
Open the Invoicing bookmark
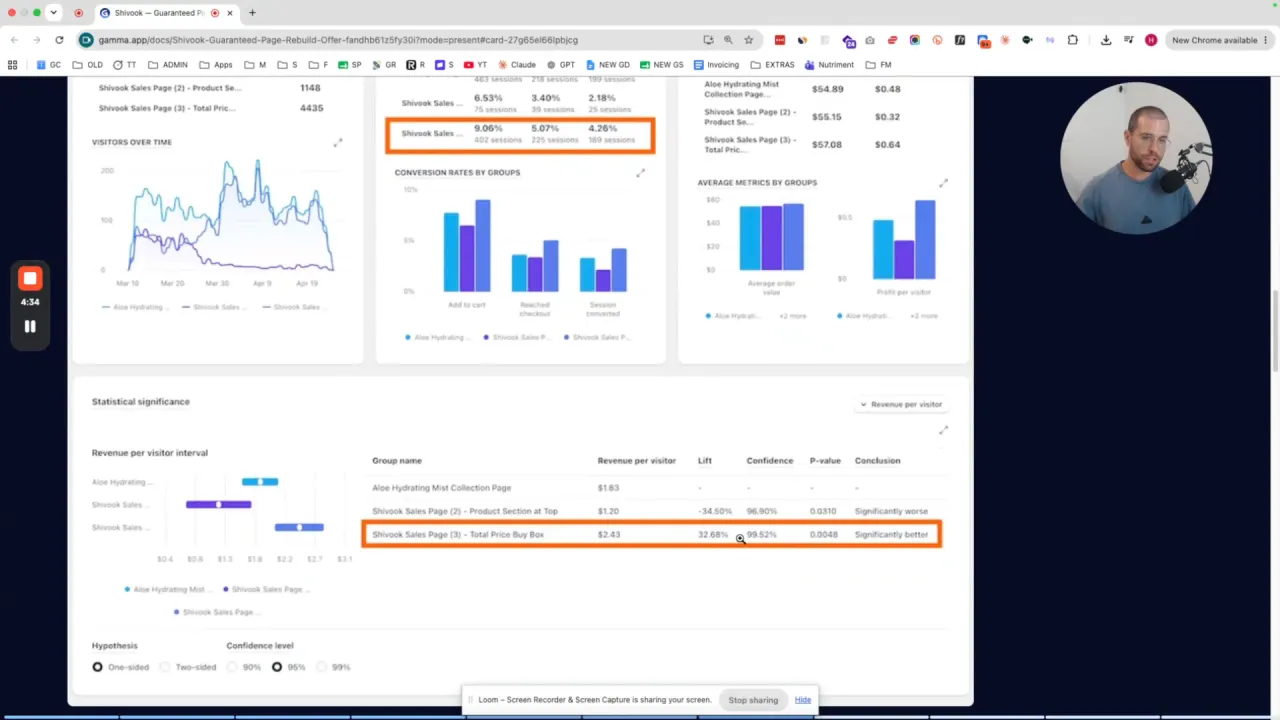(716, 65)
